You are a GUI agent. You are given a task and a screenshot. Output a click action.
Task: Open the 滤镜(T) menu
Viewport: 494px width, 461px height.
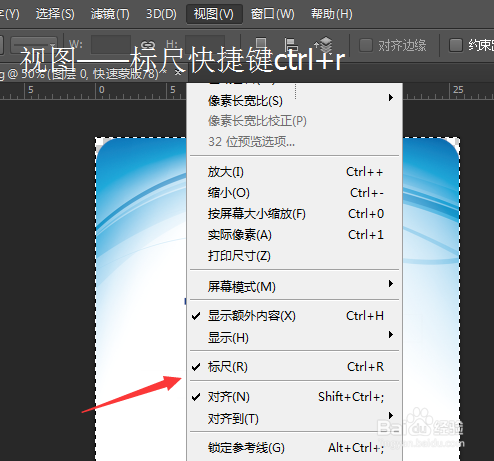110,14
